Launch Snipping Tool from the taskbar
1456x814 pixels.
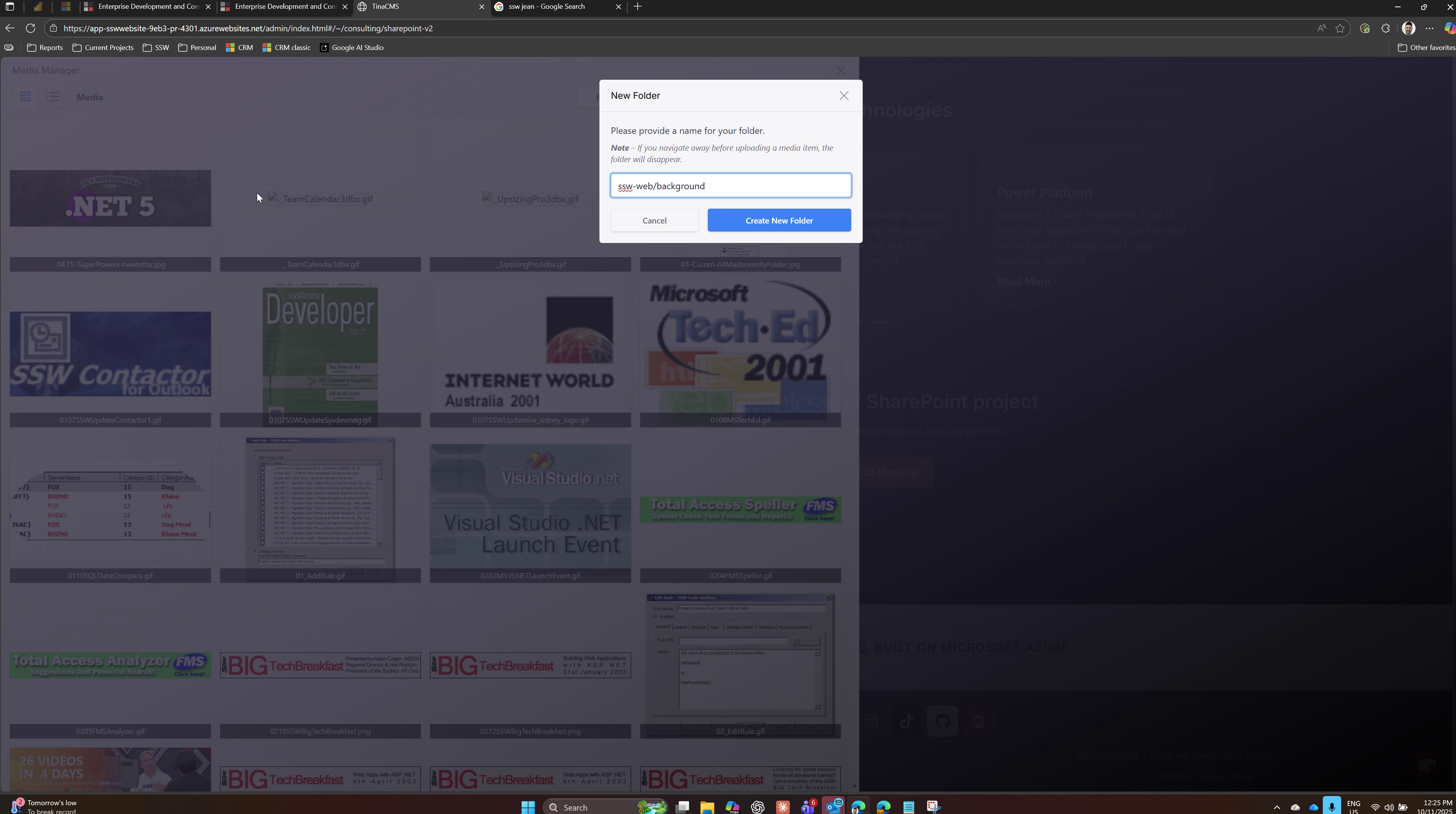pos(933,807)
